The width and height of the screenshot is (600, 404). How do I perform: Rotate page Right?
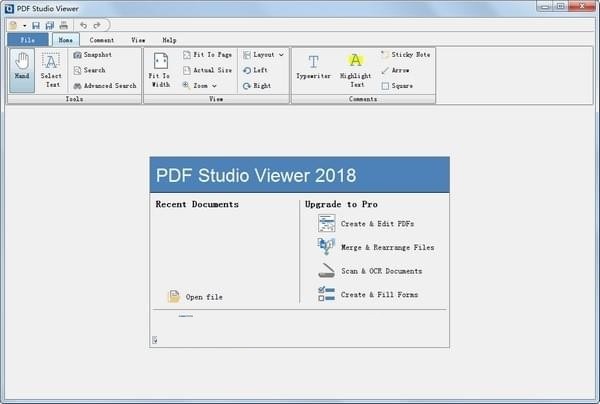point(257,86)
